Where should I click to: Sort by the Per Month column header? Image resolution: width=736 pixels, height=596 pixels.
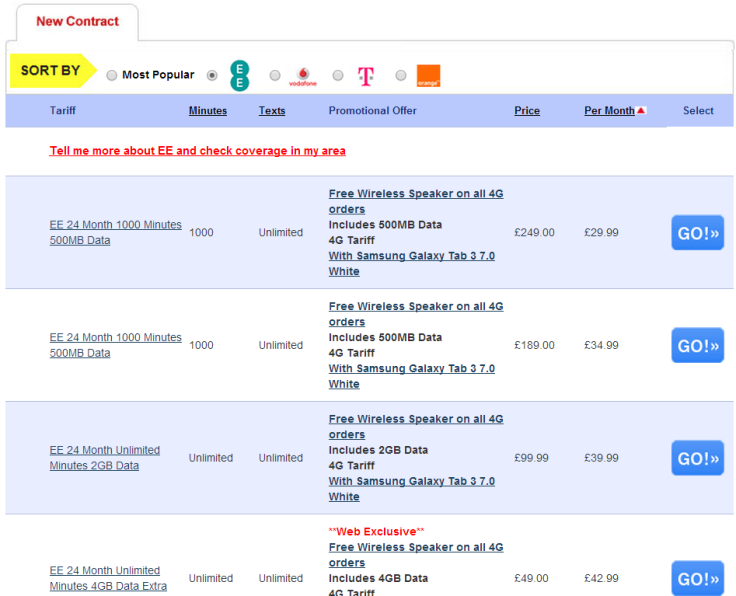[x=609, y=111]
